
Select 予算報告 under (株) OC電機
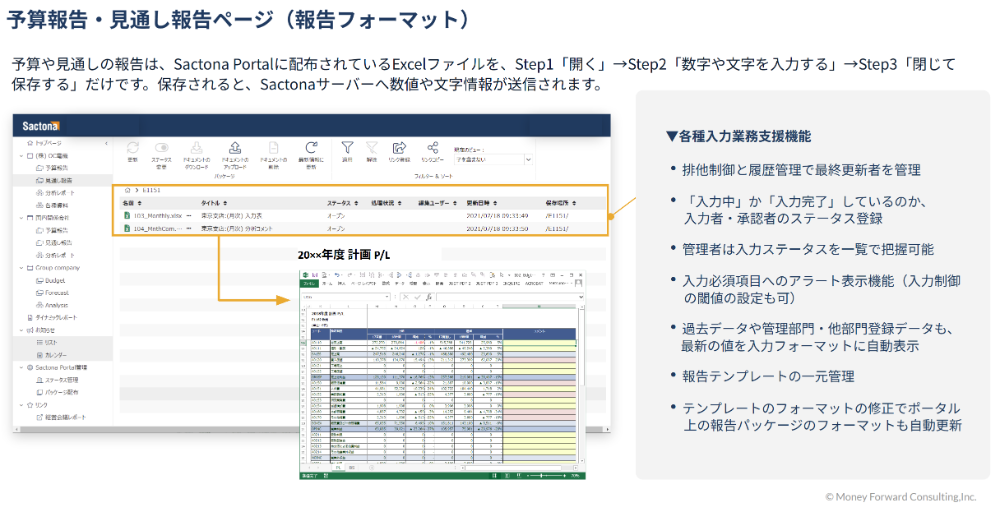(55, 168)
